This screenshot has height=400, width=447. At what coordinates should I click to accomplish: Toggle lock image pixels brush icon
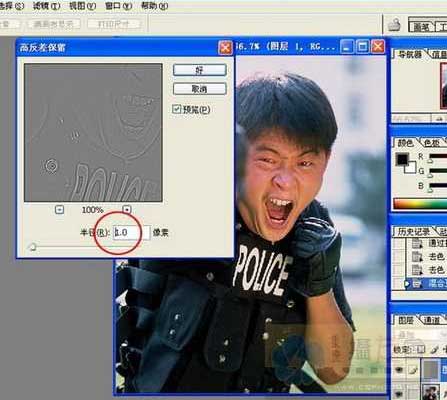[434, 349]
